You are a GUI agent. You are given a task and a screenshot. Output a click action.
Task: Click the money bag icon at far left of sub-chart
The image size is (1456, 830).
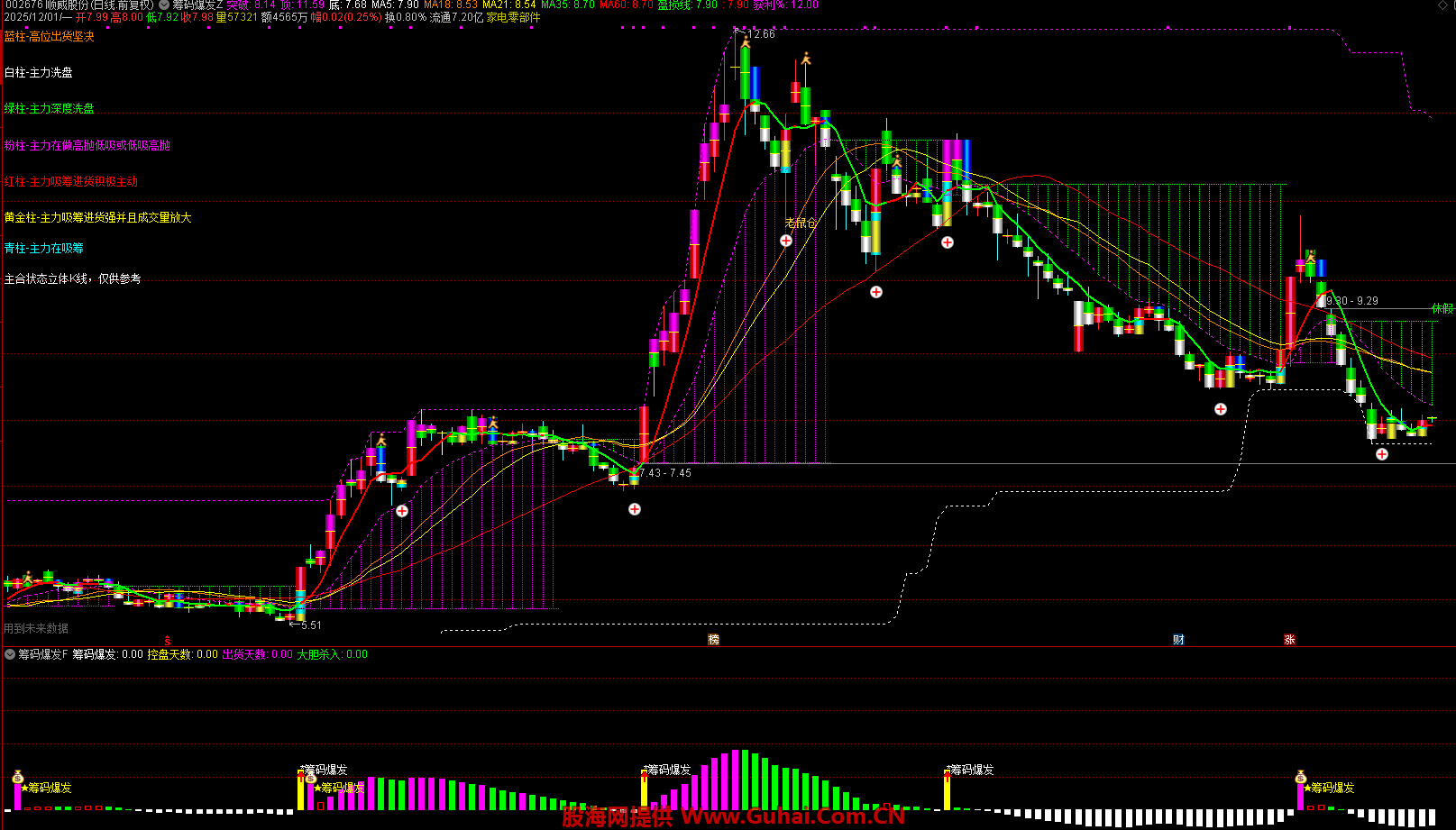point(18,777)
